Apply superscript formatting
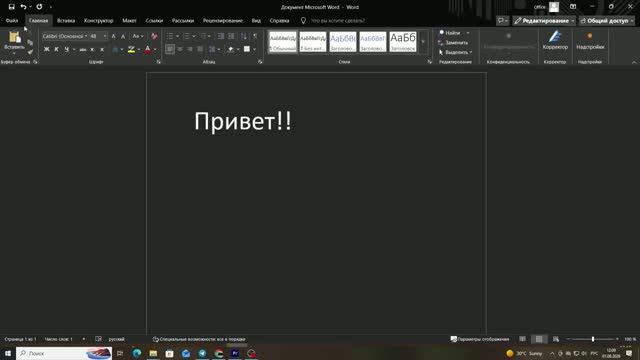Screen dimensions: 640x360 tap(102, 49)
